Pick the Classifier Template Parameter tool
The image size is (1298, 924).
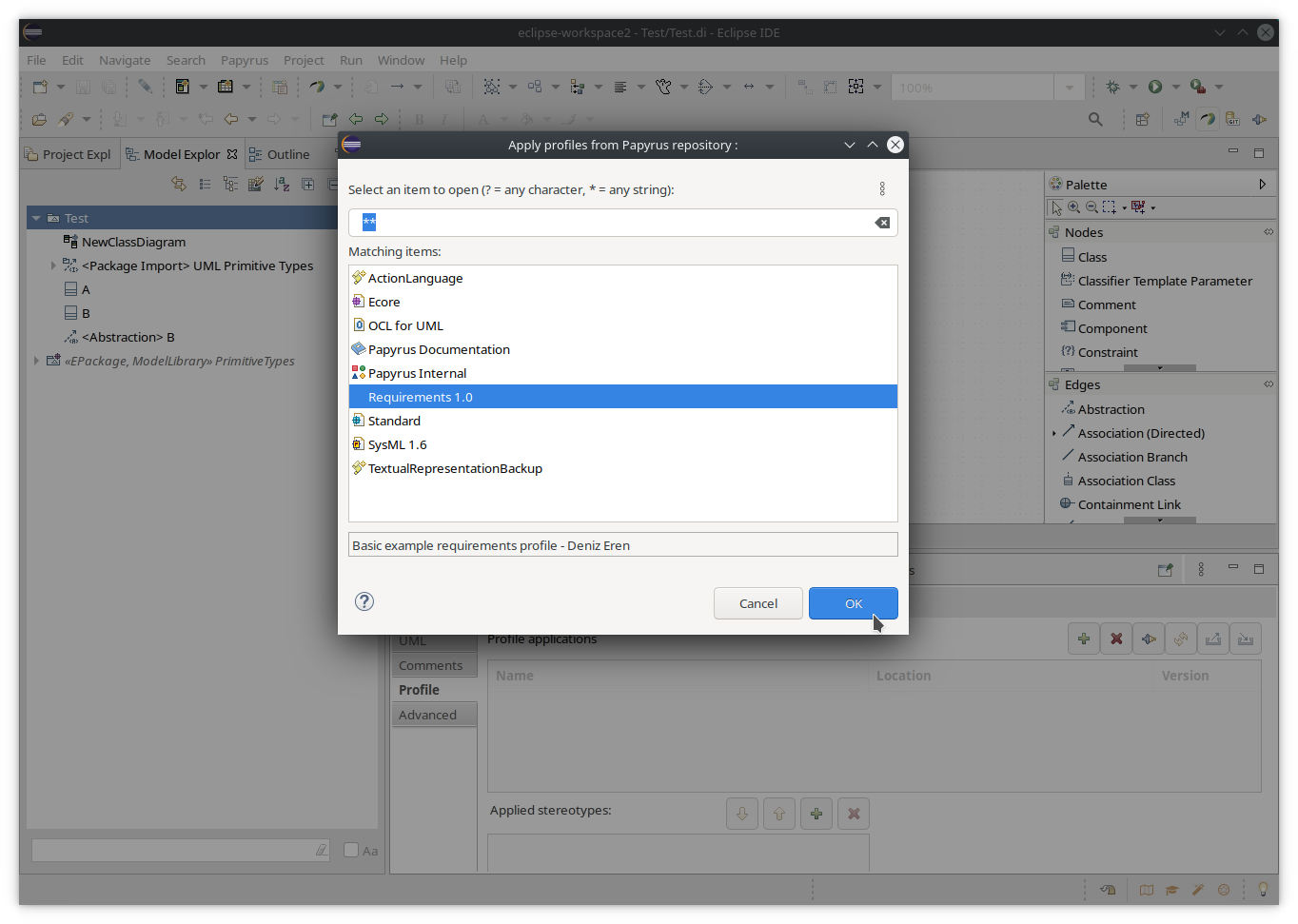coord(1156,281)
